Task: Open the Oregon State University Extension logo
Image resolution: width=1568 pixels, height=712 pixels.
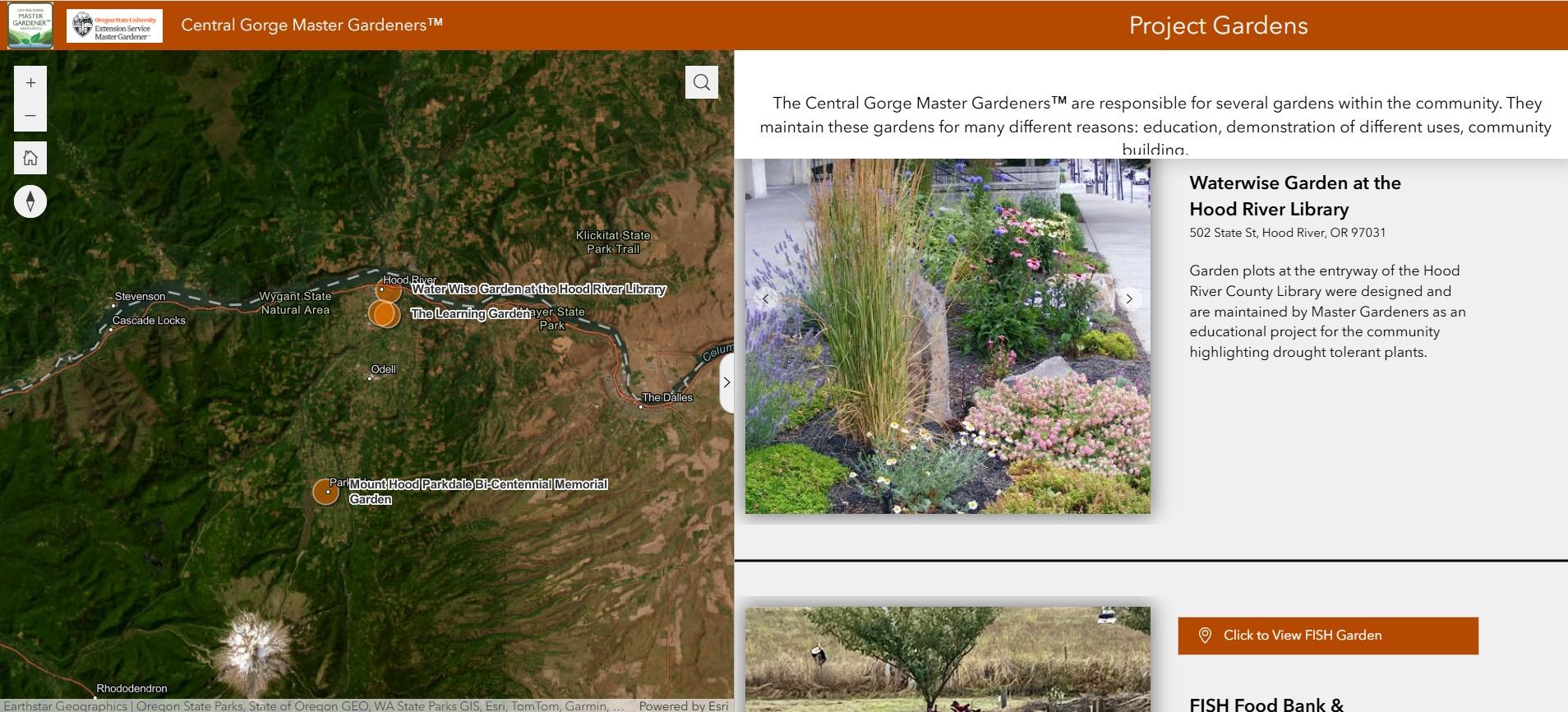Action: point(114,26)
